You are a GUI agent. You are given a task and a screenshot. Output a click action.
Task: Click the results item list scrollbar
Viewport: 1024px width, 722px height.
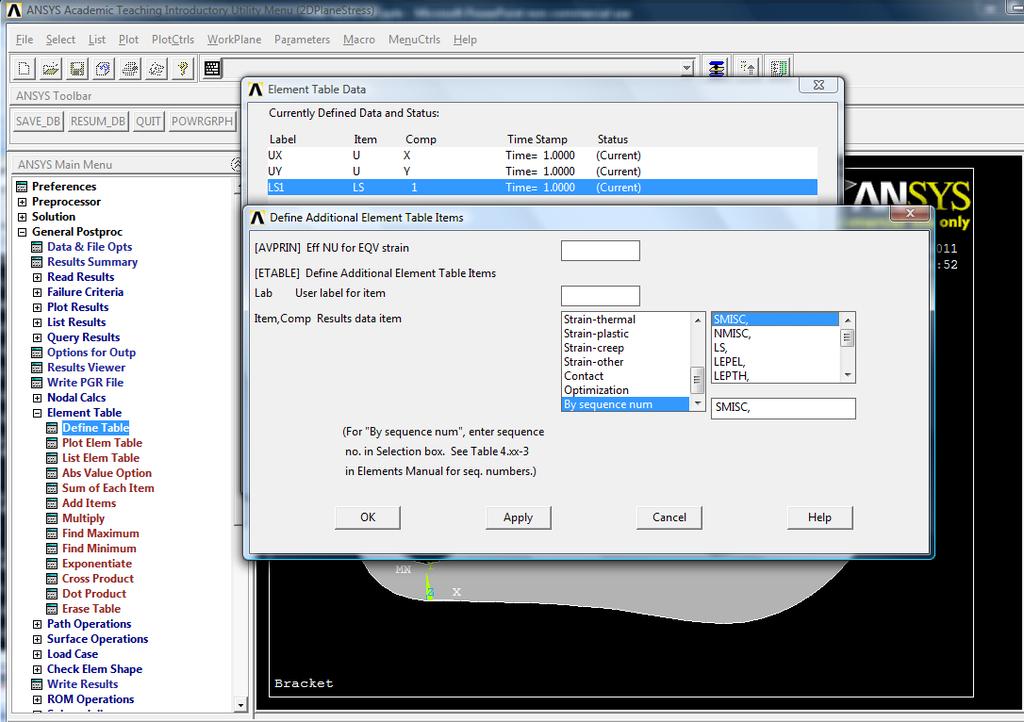point(697,362)
